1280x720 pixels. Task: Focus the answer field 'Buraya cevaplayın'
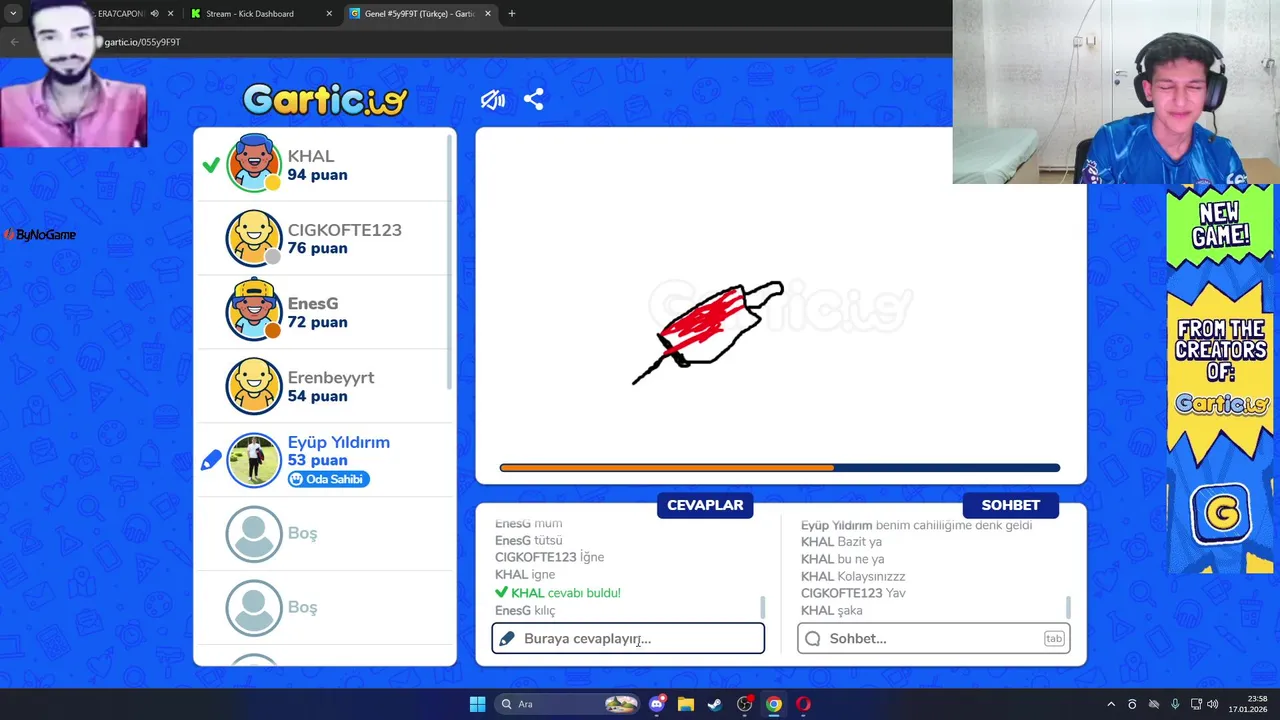(x=628, y=638)
